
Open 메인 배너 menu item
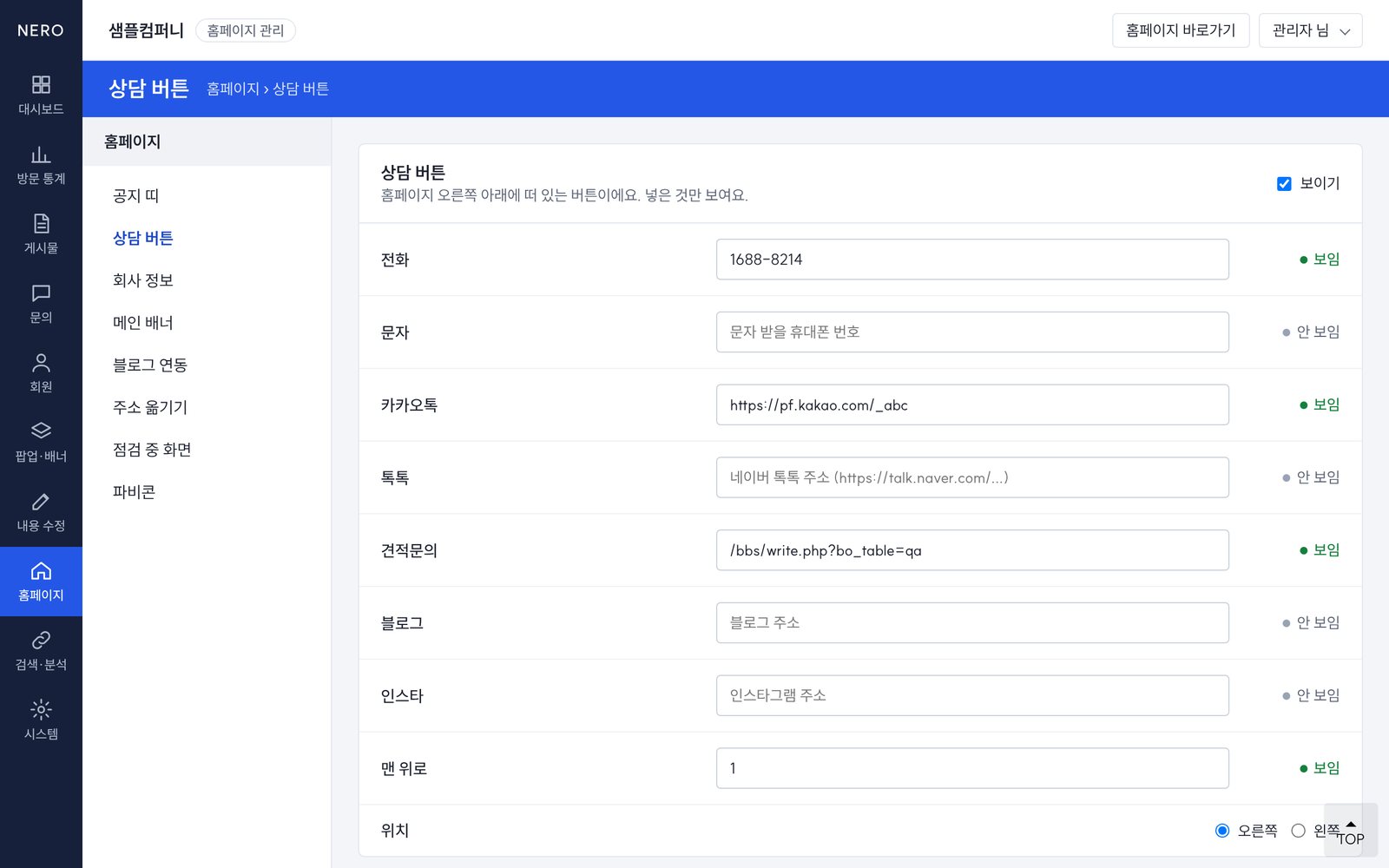click(x=143, y=323)
